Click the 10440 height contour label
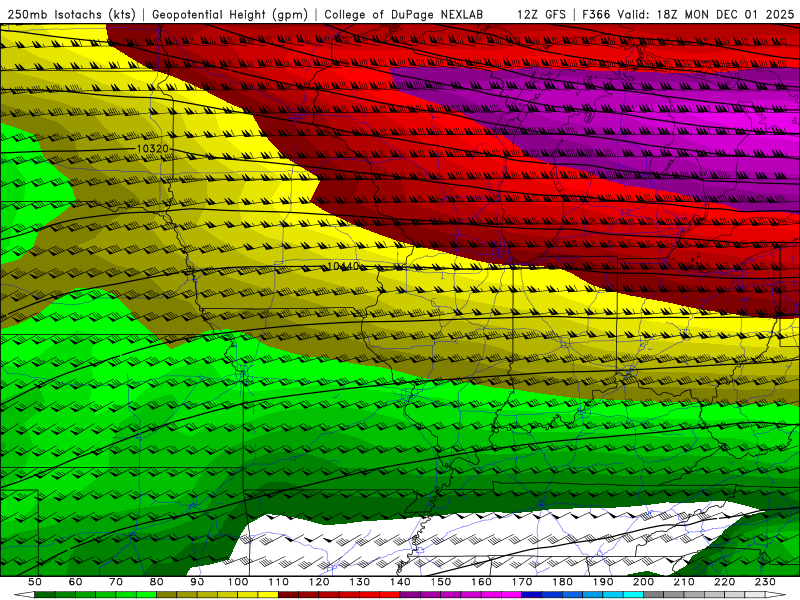The image size is (800, 600). 343,266
